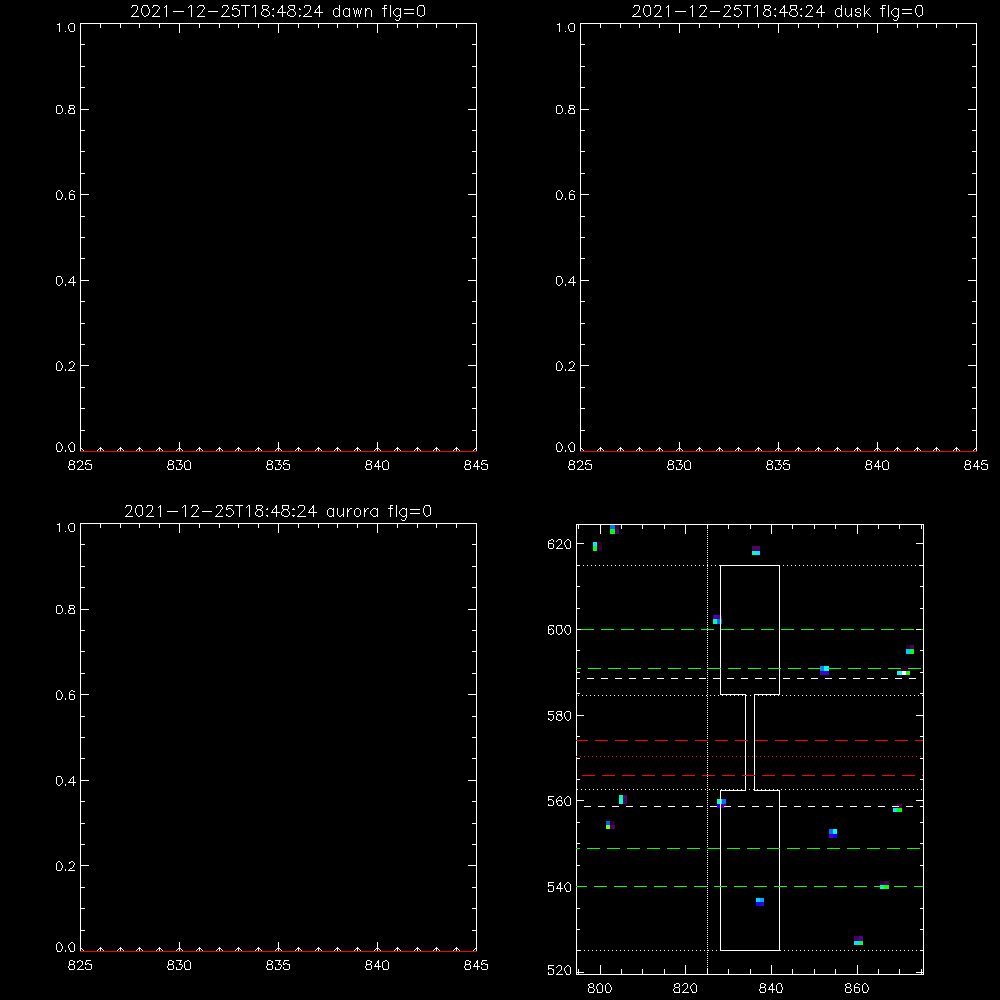Click the green dashed line at value 540
The height and width of the screenshot is (1000, 1000).
point(749,886)
